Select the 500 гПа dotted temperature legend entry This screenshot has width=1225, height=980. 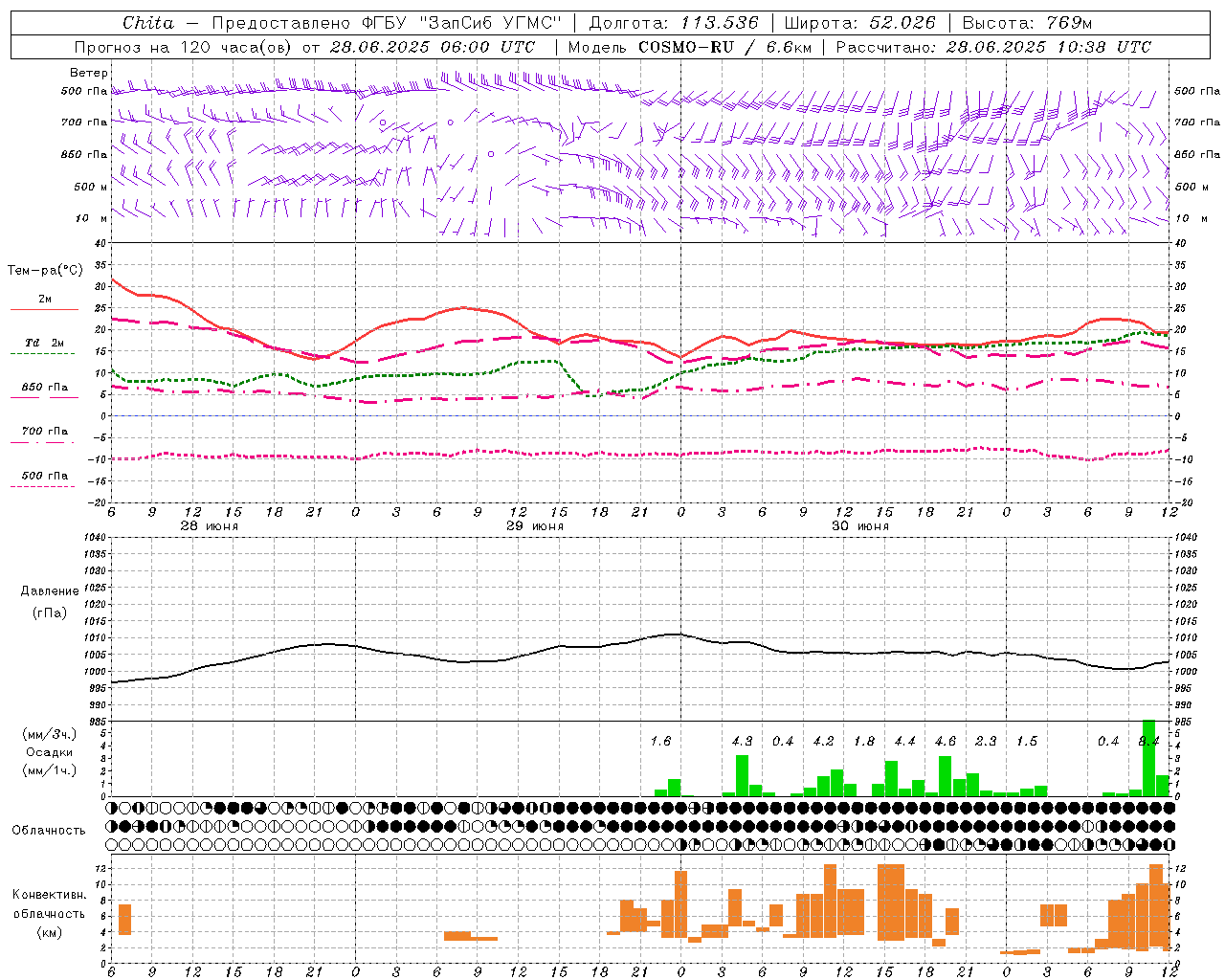pos(44,476)
